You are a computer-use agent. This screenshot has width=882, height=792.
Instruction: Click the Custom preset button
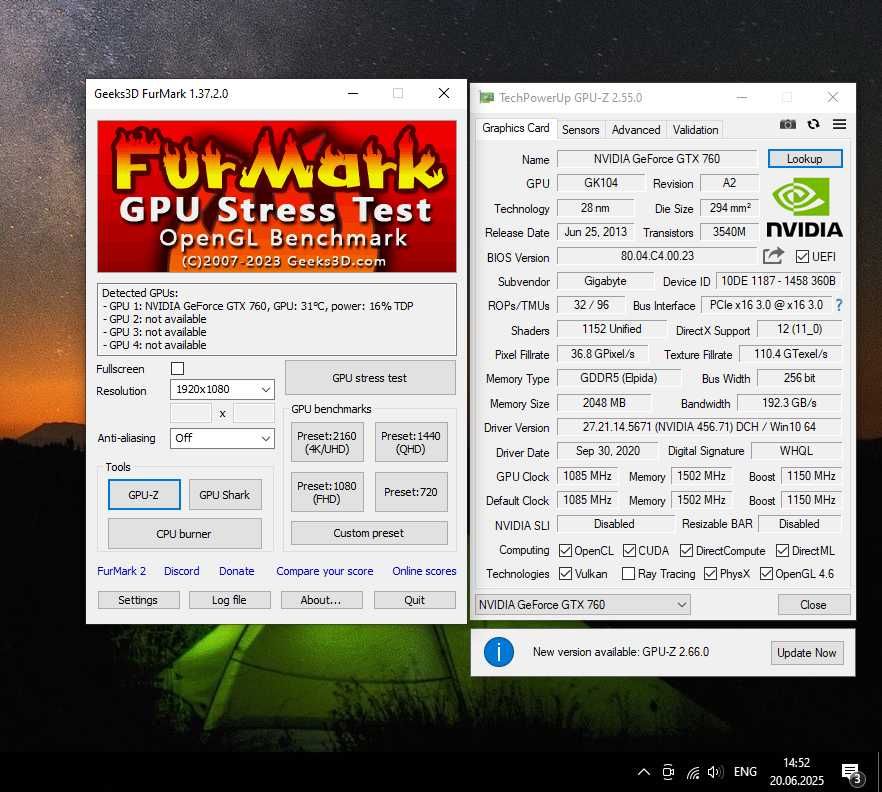[x=369, y=533]
